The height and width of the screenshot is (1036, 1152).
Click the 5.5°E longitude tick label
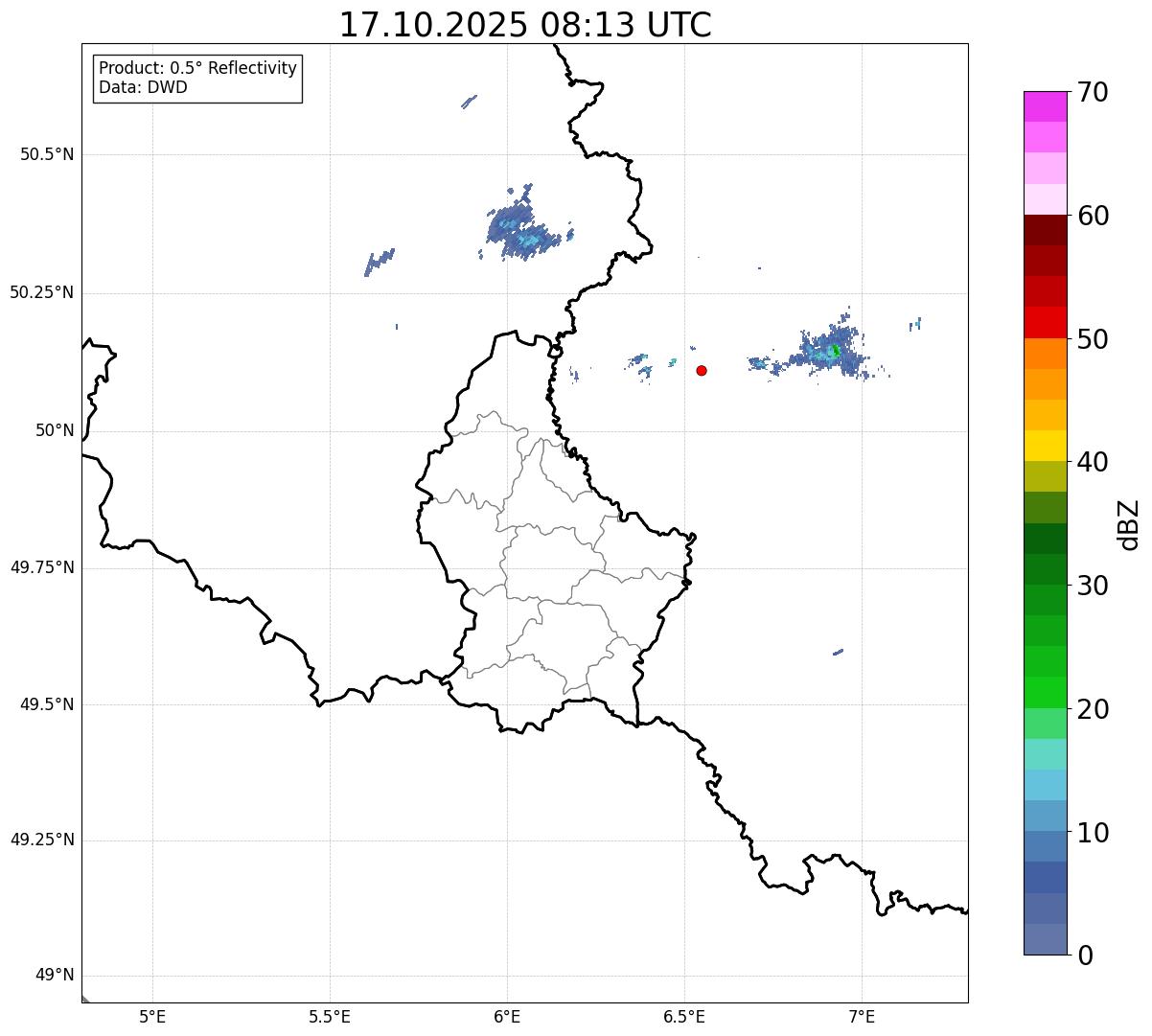coord(330,1016)
